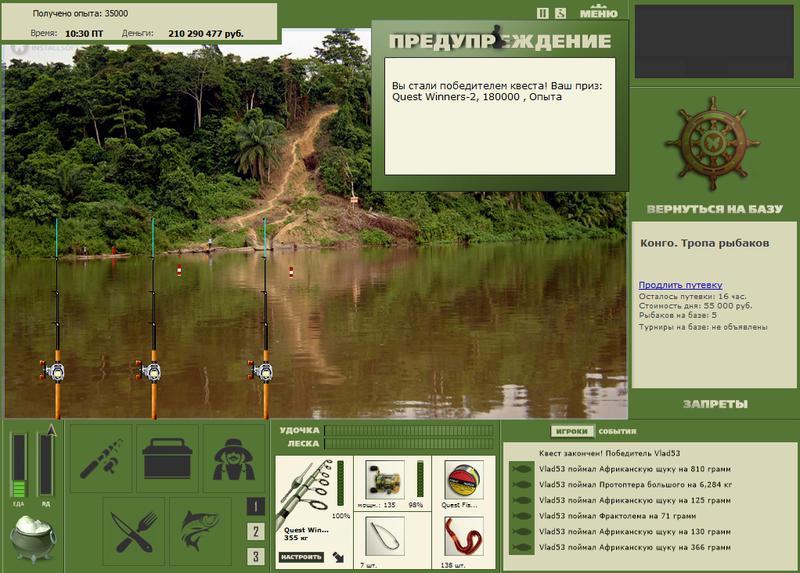Click 'Стоимость дня: 55 000 руб.' text
800x573 pixels.
click(x=695, y=306)
